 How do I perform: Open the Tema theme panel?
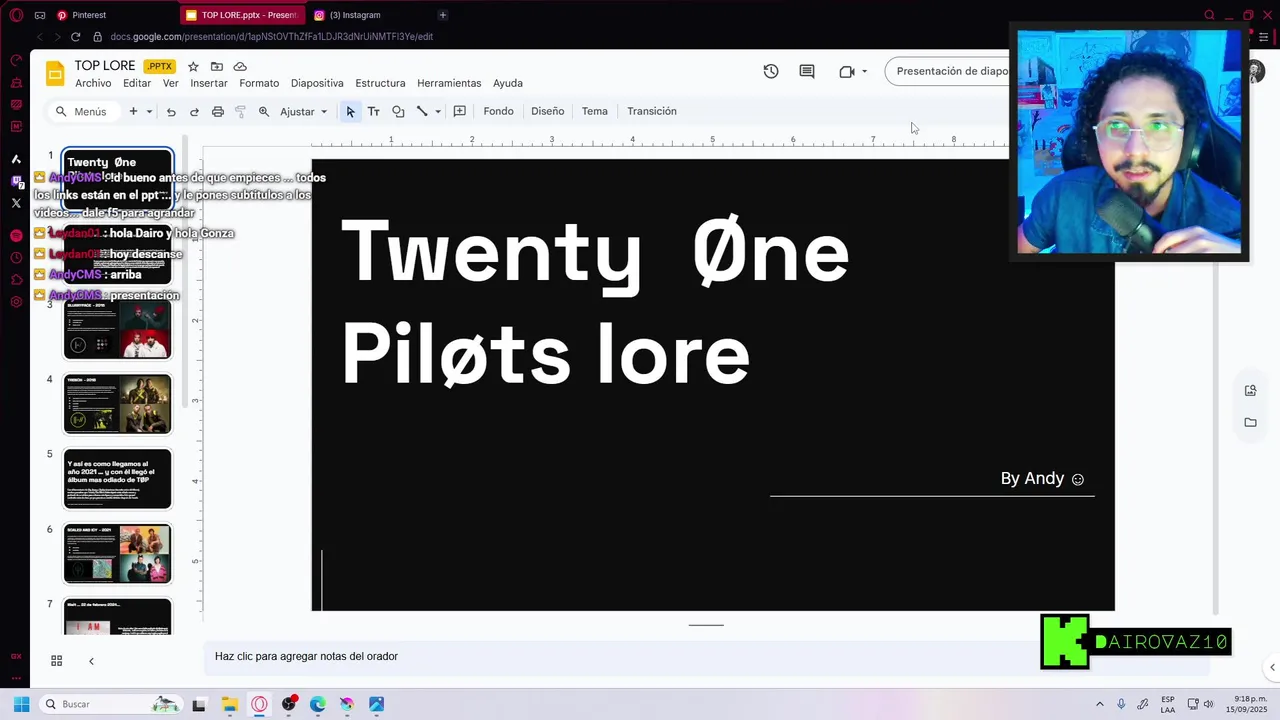click(594, 111)
